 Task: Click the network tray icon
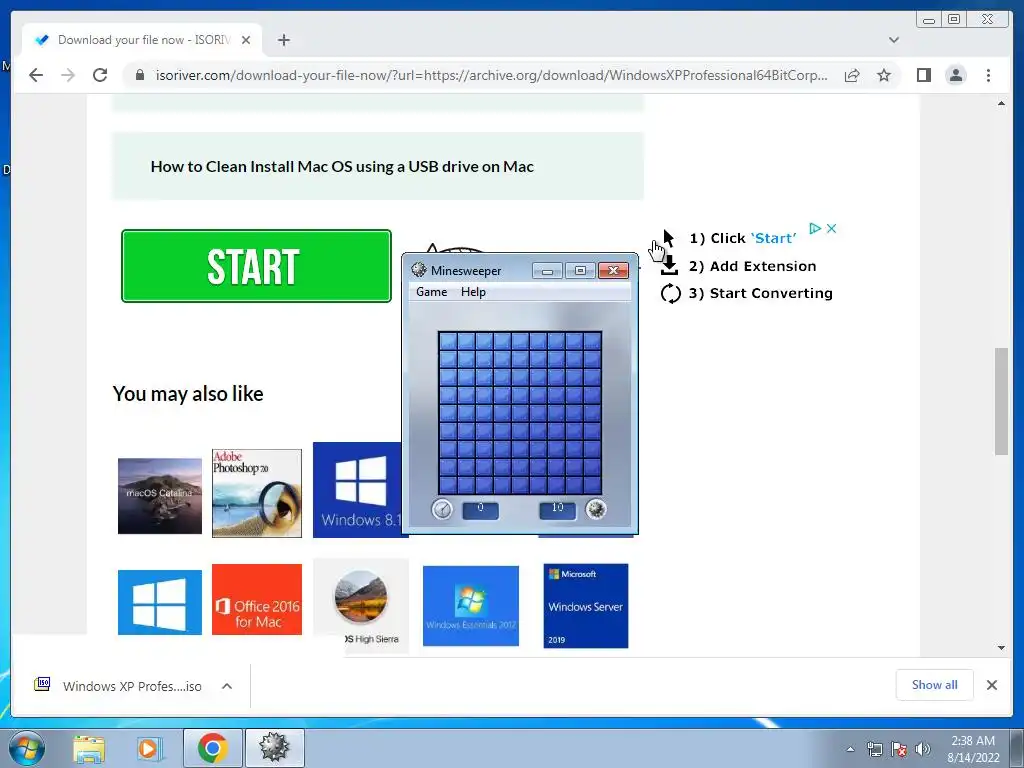point(874,749)
